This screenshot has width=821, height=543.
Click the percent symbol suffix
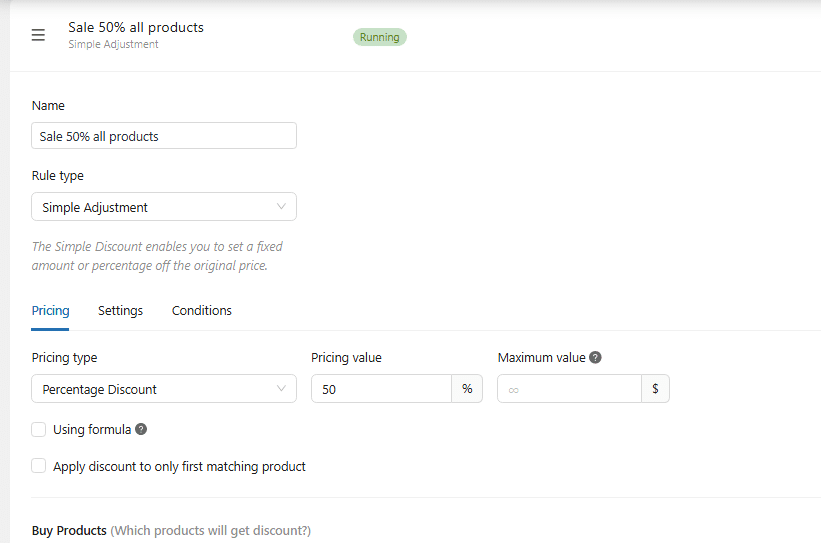coord(467,389)
